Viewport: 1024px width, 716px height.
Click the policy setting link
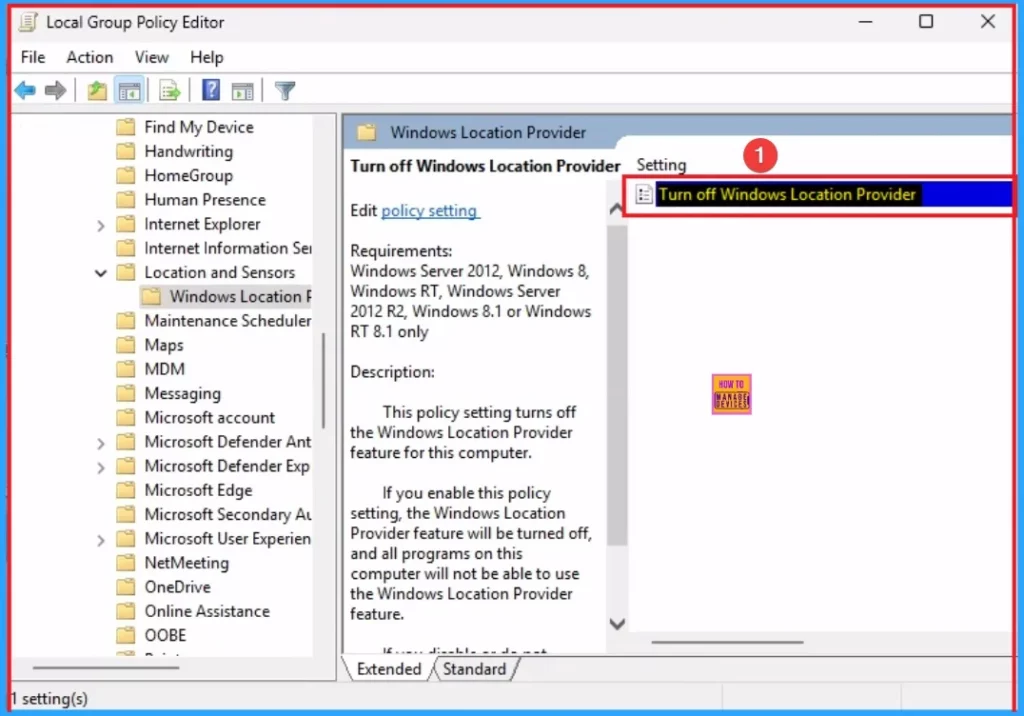tap(429, 210)
